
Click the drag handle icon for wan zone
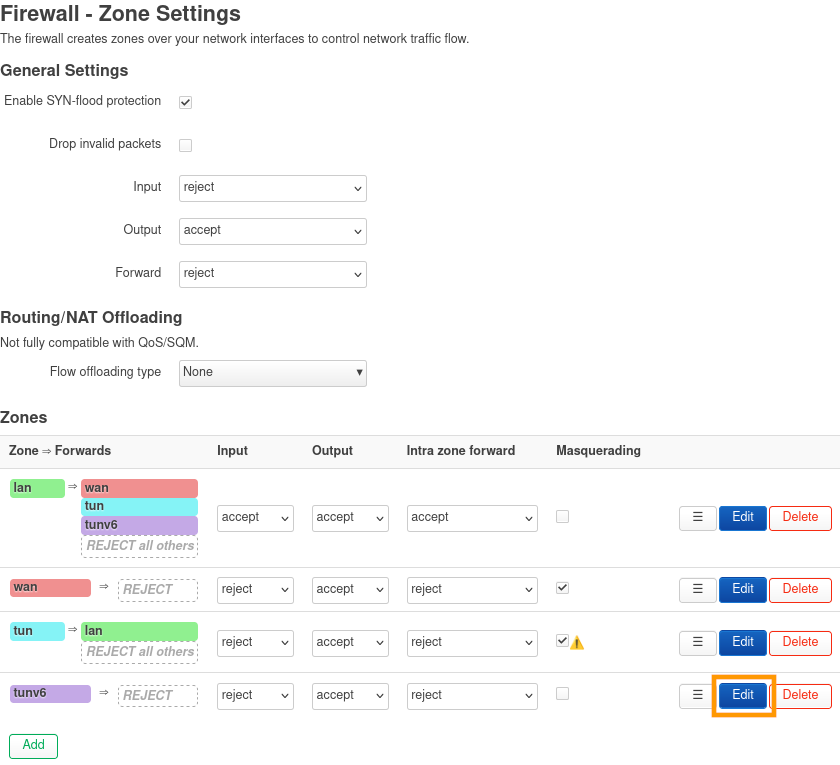[x=697, y=590]
